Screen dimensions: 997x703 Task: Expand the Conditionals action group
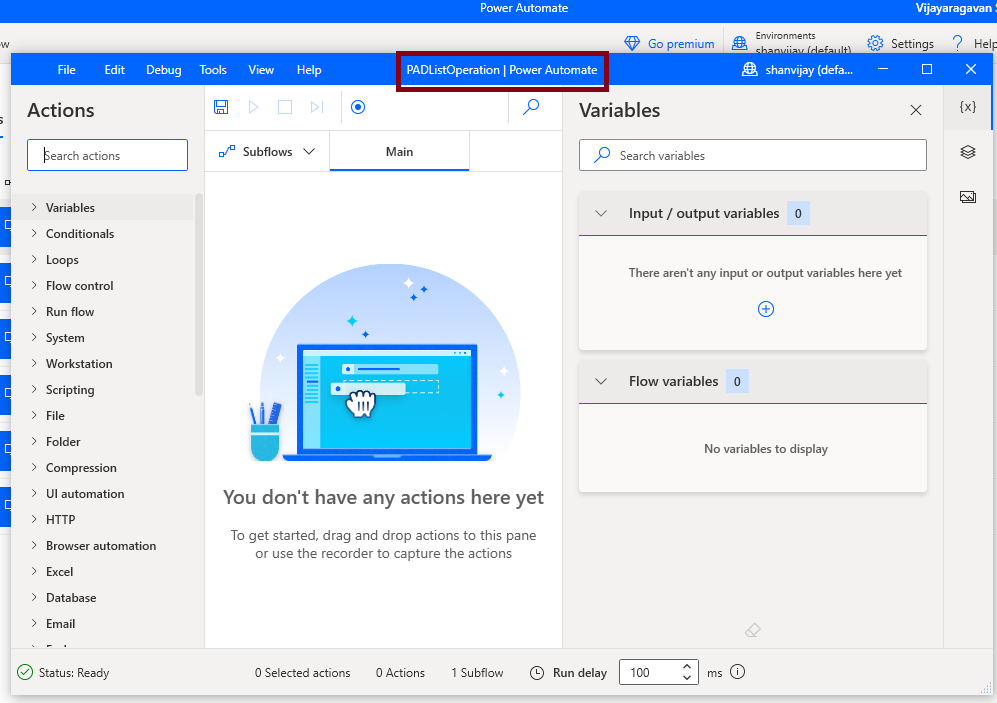pos(34,233)
